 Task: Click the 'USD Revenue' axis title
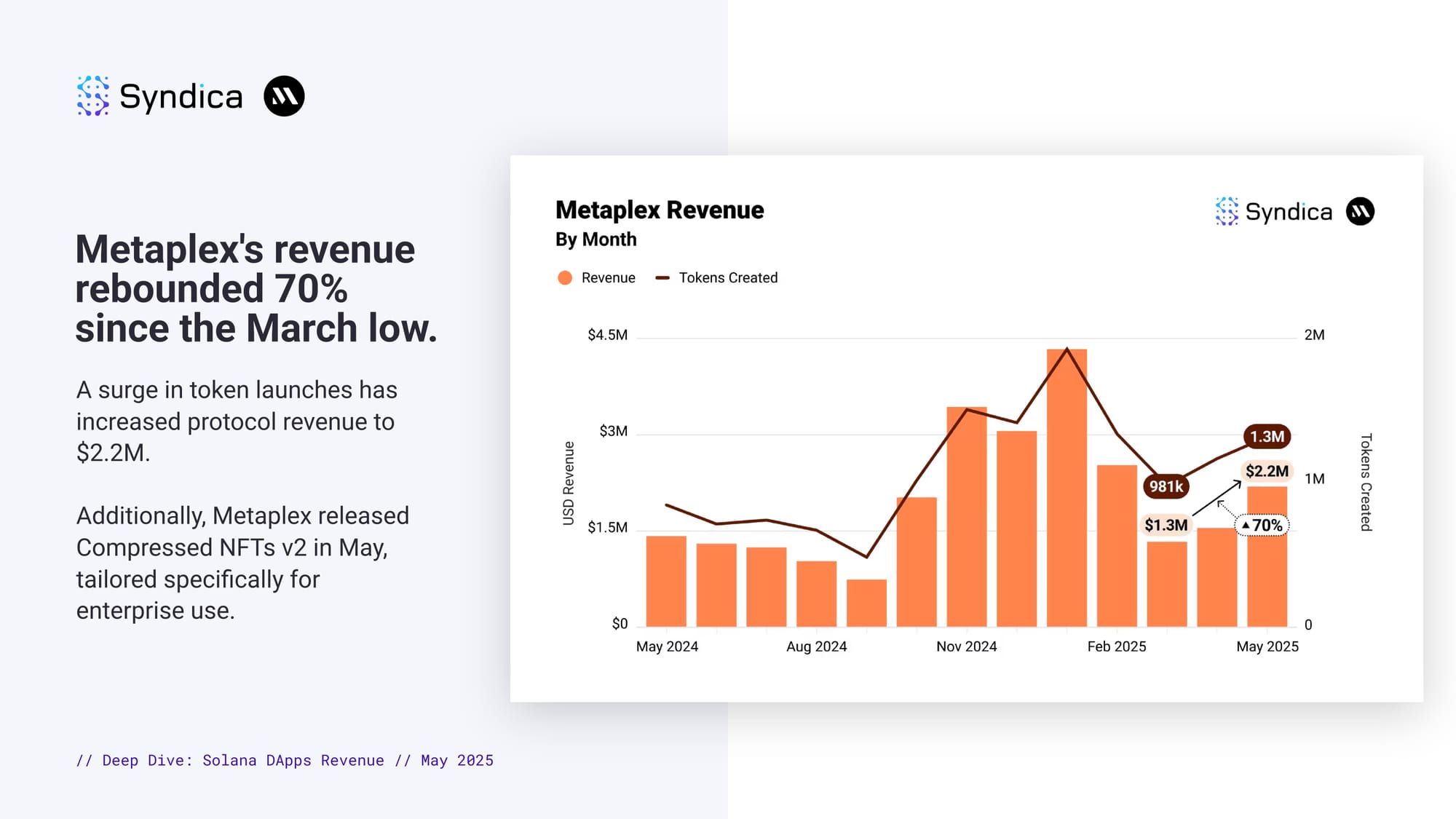pos(569,483)
